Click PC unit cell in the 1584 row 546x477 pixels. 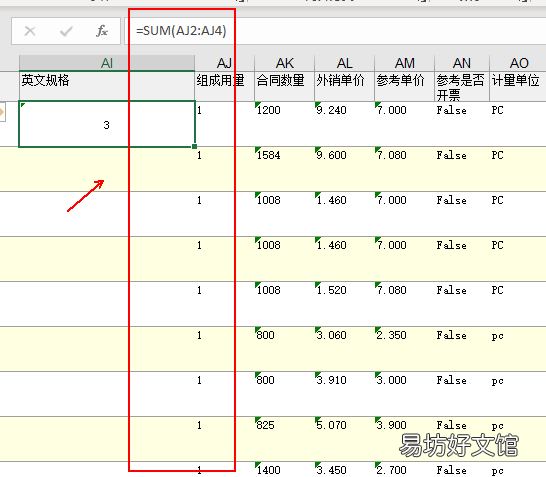518,169
